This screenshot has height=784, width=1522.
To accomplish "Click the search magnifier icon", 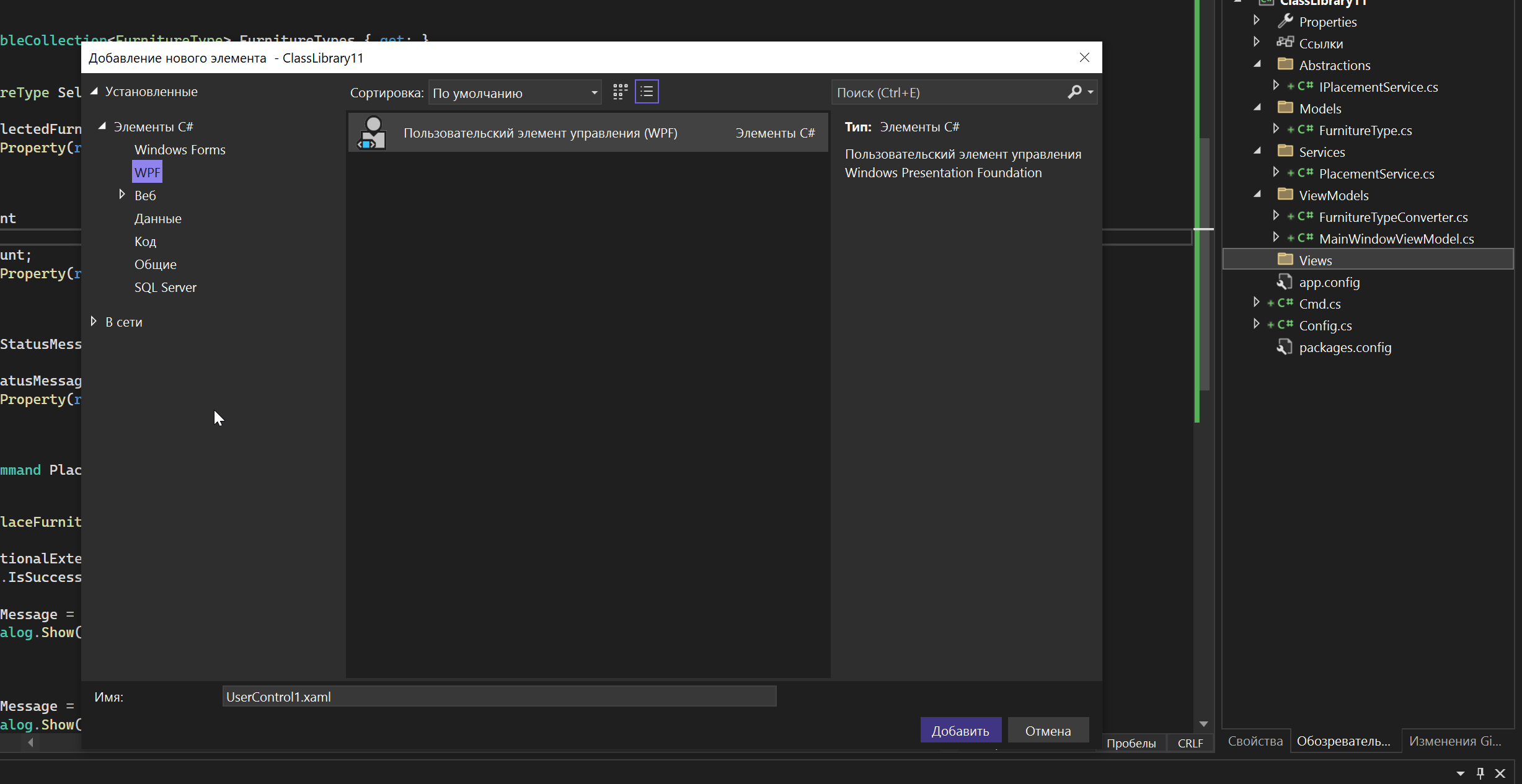I will 1074,92.
